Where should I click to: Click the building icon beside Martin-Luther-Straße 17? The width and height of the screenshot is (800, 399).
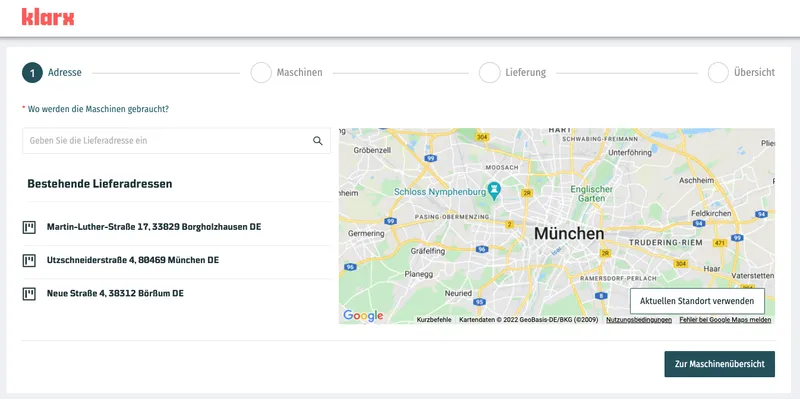(x=29, y=227)
